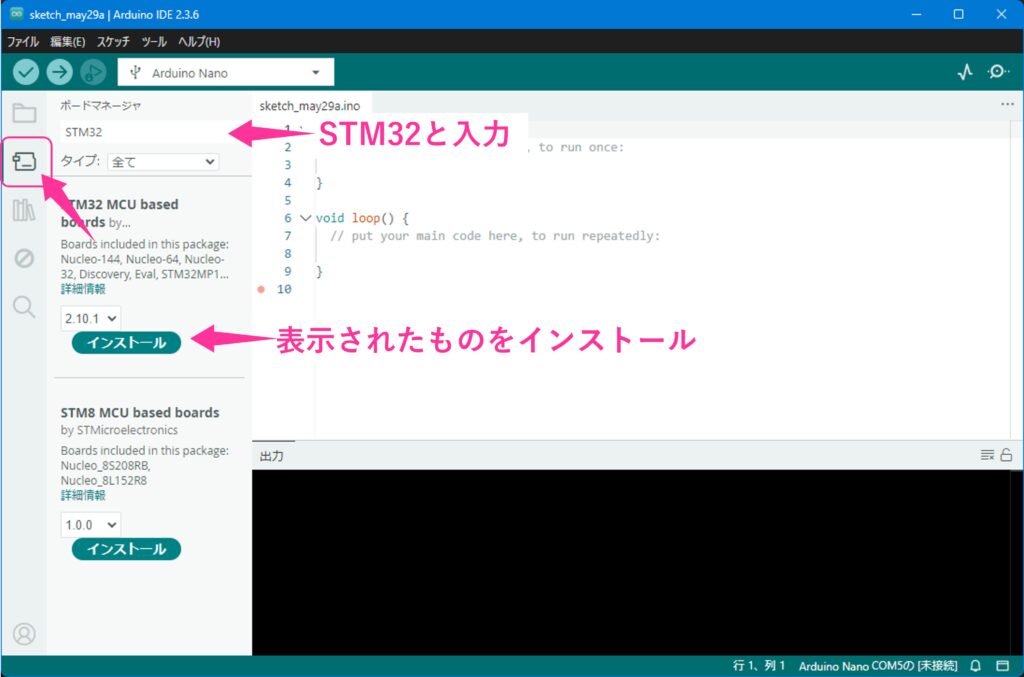This screenshot has height=677, width=1024.
Task: Install the STM32 MCU based boards package
Action: tap(126, 343)
